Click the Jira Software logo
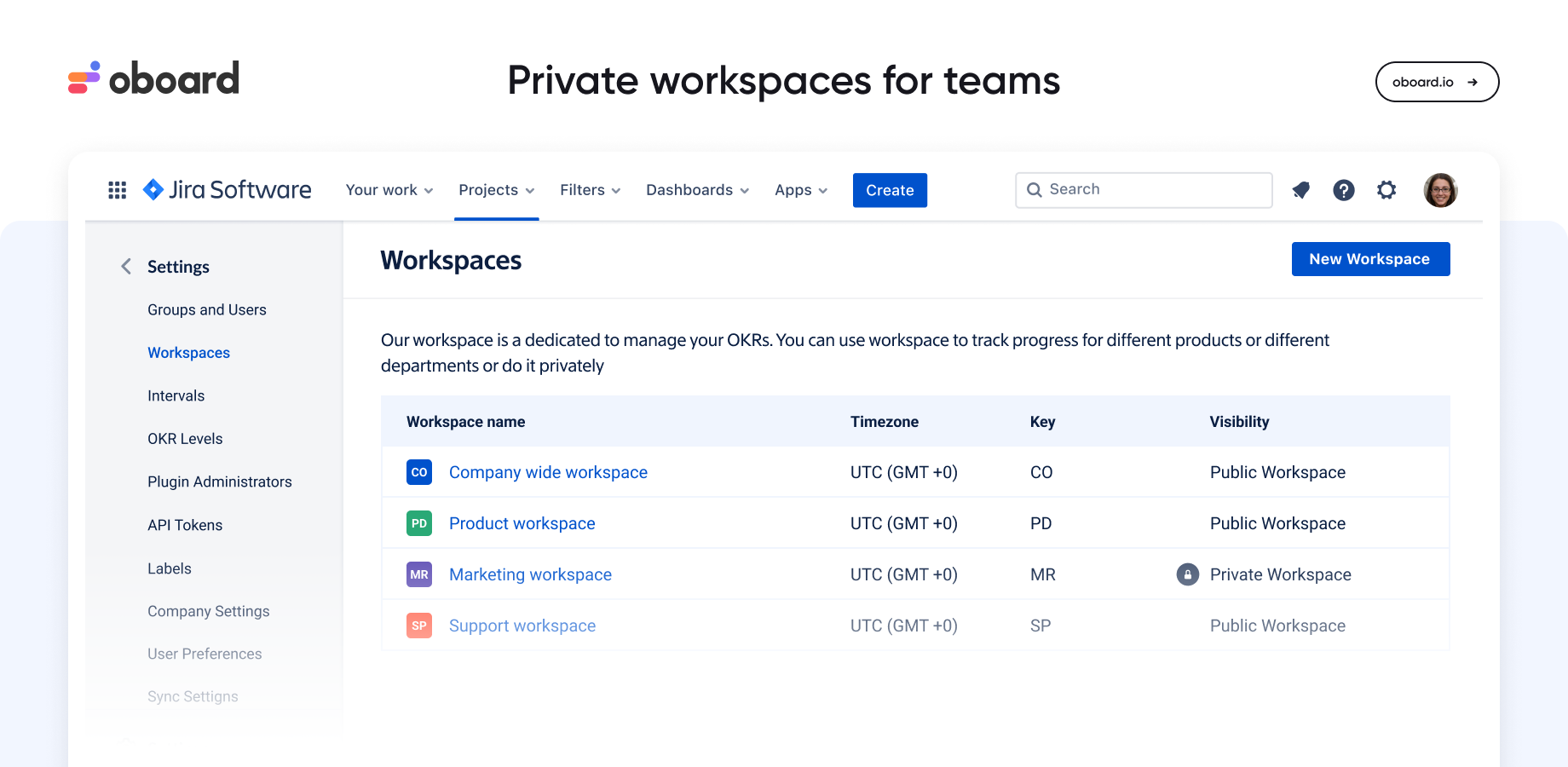This screenshot has height=767, width=1568. click(x=227, y=189)
